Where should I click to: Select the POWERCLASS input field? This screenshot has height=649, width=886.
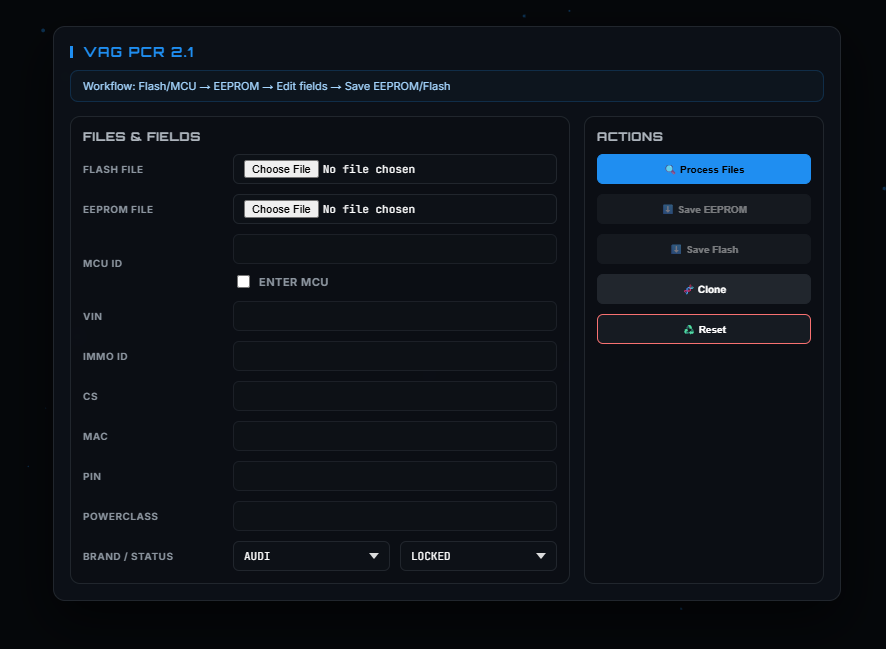point(394,516)
